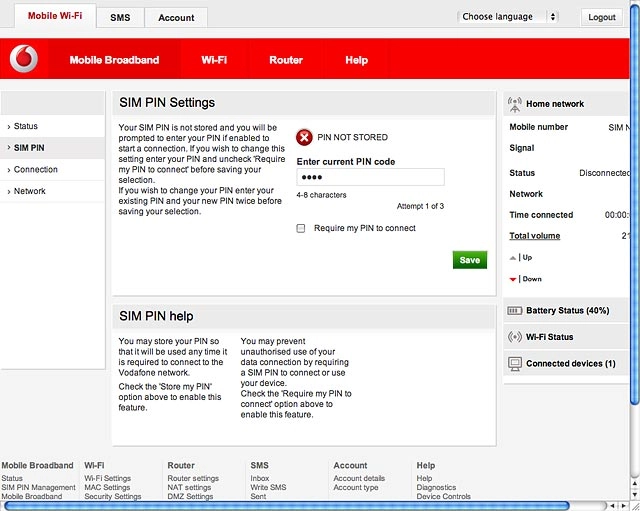The height and width of the screenshot is (511, 640).
Task: Click the 'Disconnected' status value
Action: click(x=604, y=173)
